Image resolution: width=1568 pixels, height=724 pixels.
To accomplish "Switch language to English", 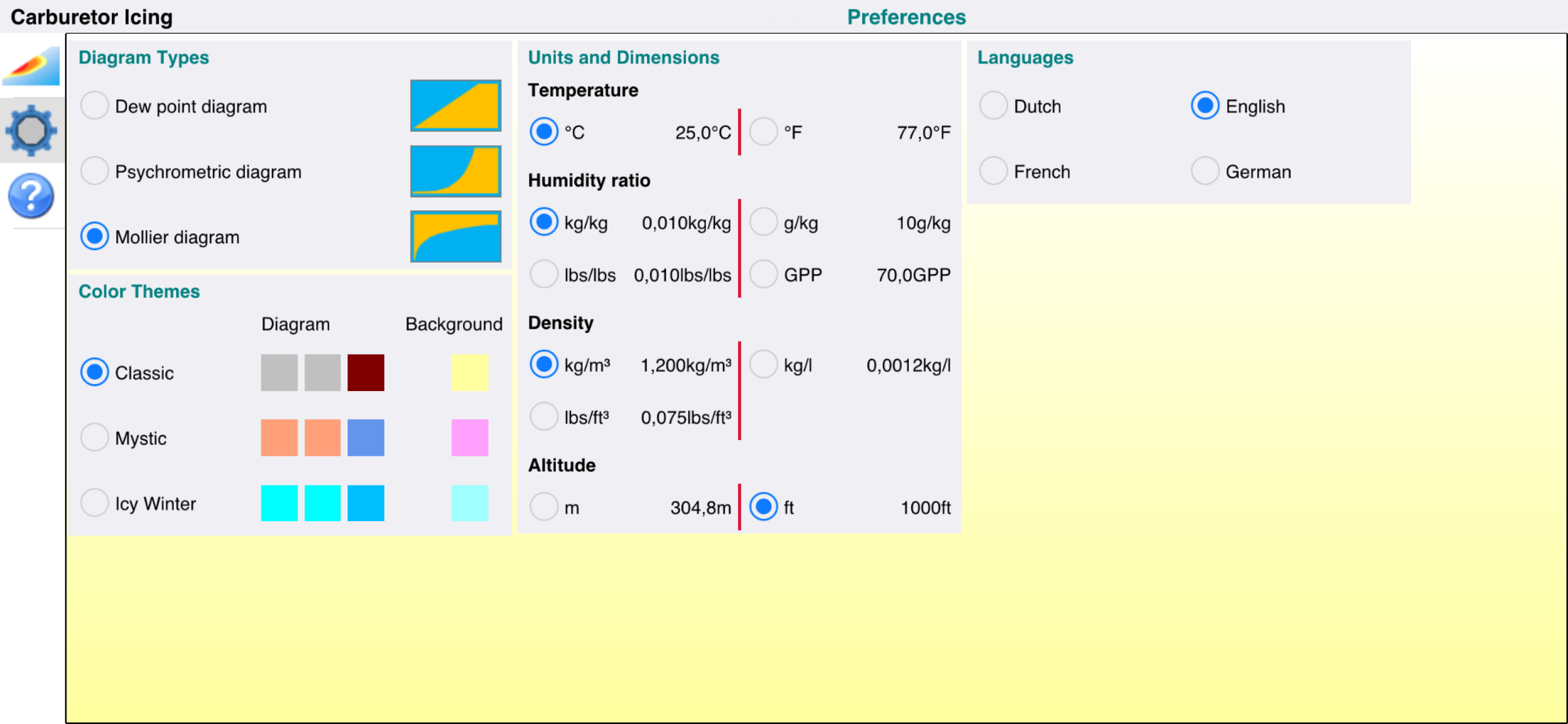I will [1205, 106].
